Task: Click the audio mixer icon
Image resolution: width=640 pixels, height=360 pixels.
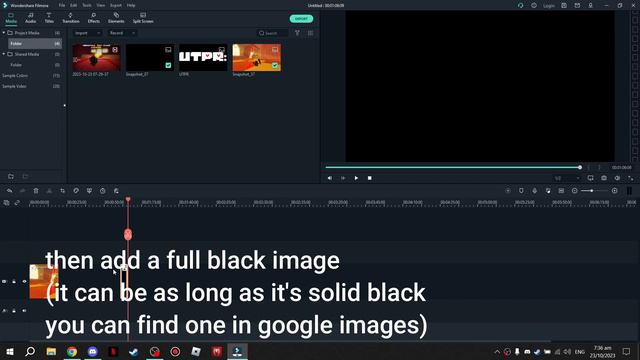Action: (548, 191)
